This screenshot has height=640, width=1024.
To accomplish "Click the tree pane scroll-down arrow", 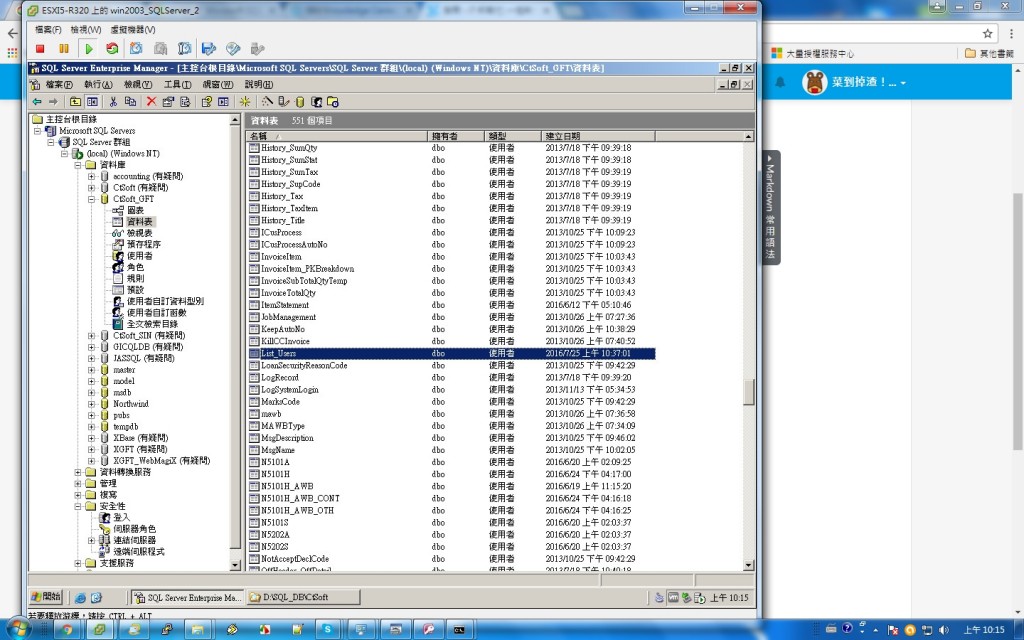I will point(235,565).
